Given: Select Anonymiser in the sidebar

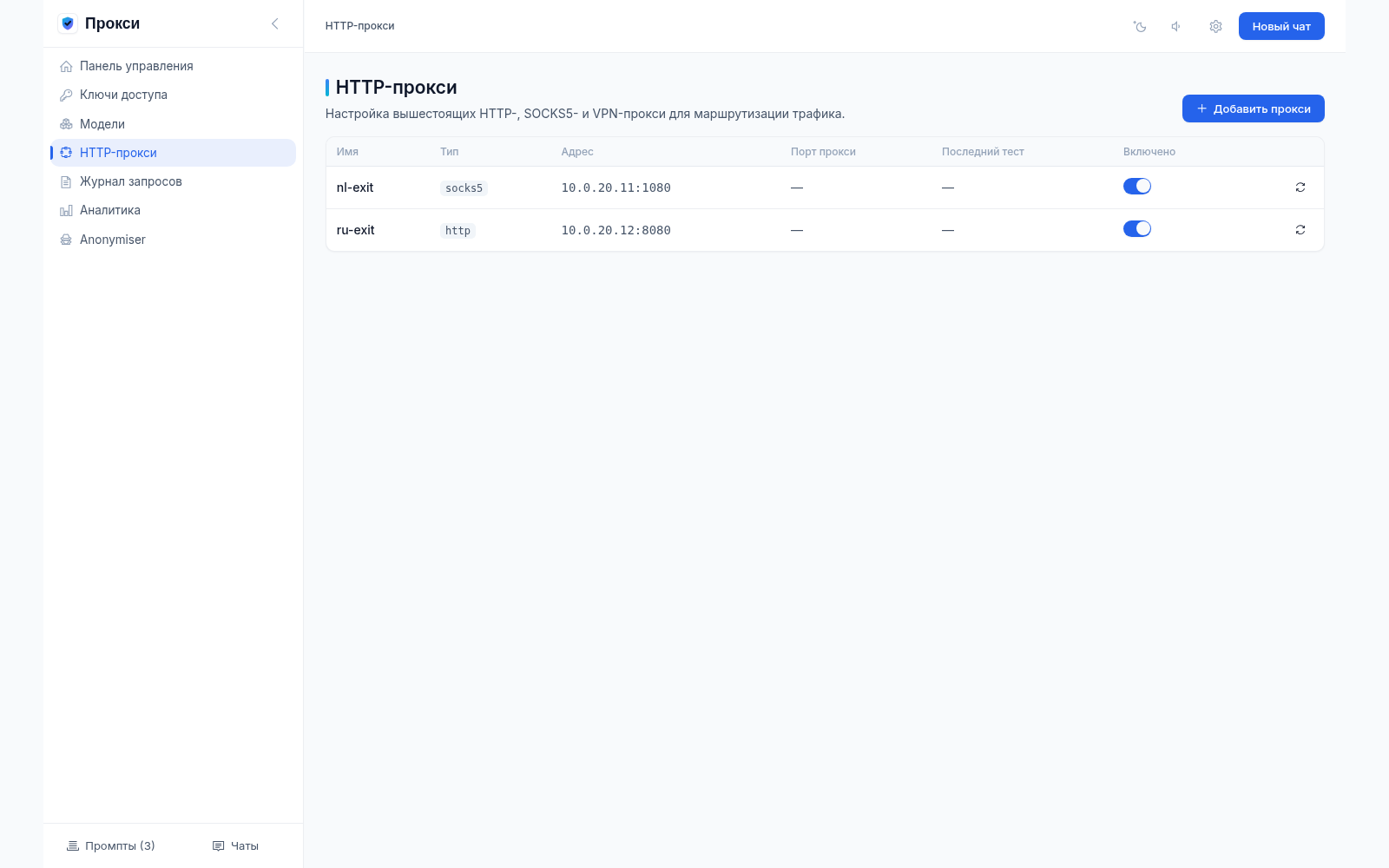Looking at the screenshot, I should click(x=174, y=240).
